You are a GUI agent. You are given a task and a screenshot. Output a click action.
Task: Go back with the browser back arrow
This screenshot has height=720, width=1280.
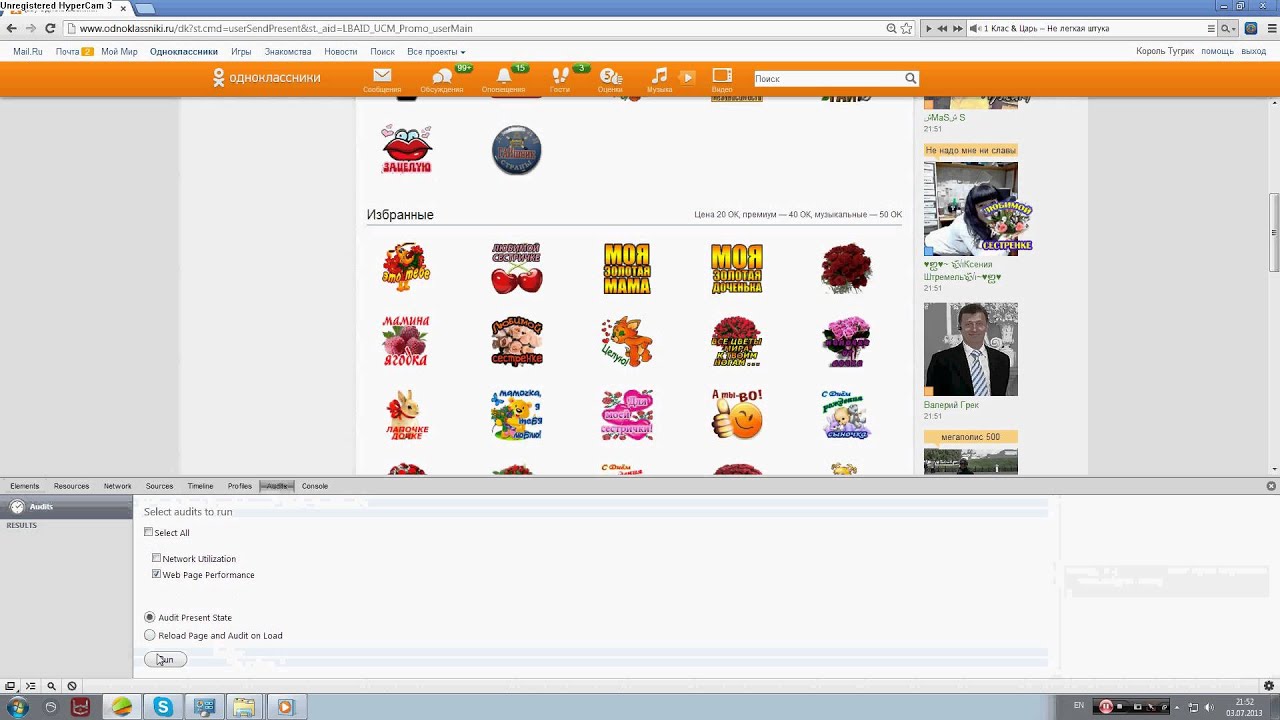point(11,28)
